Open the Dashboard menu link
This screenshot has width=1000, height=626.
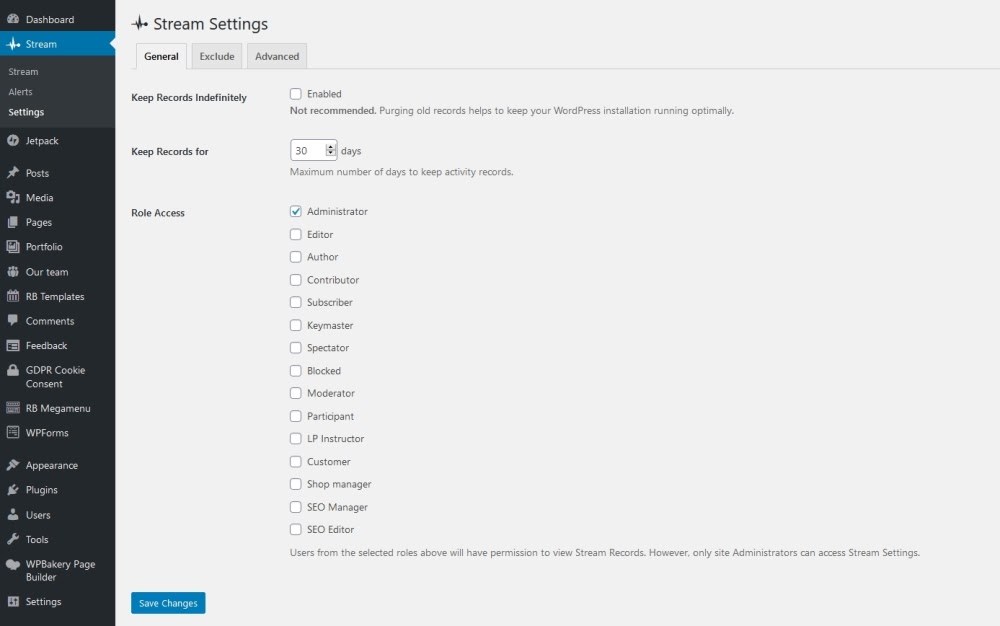50,19
